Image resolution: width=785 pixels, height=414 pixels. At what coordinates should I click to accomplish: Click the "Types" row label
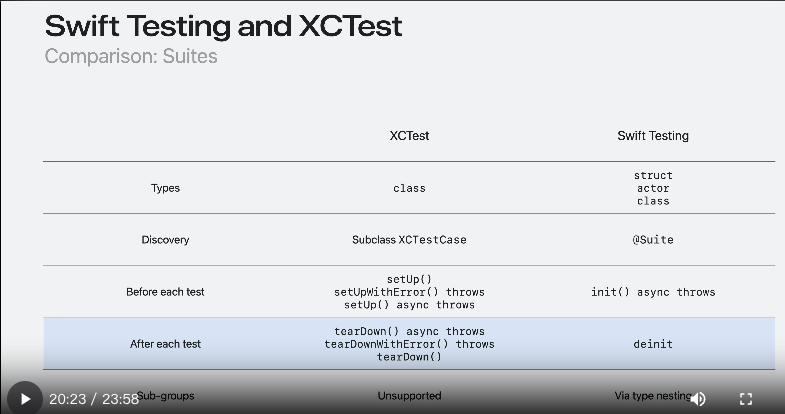pyautogui.click(x=166, y=188)
